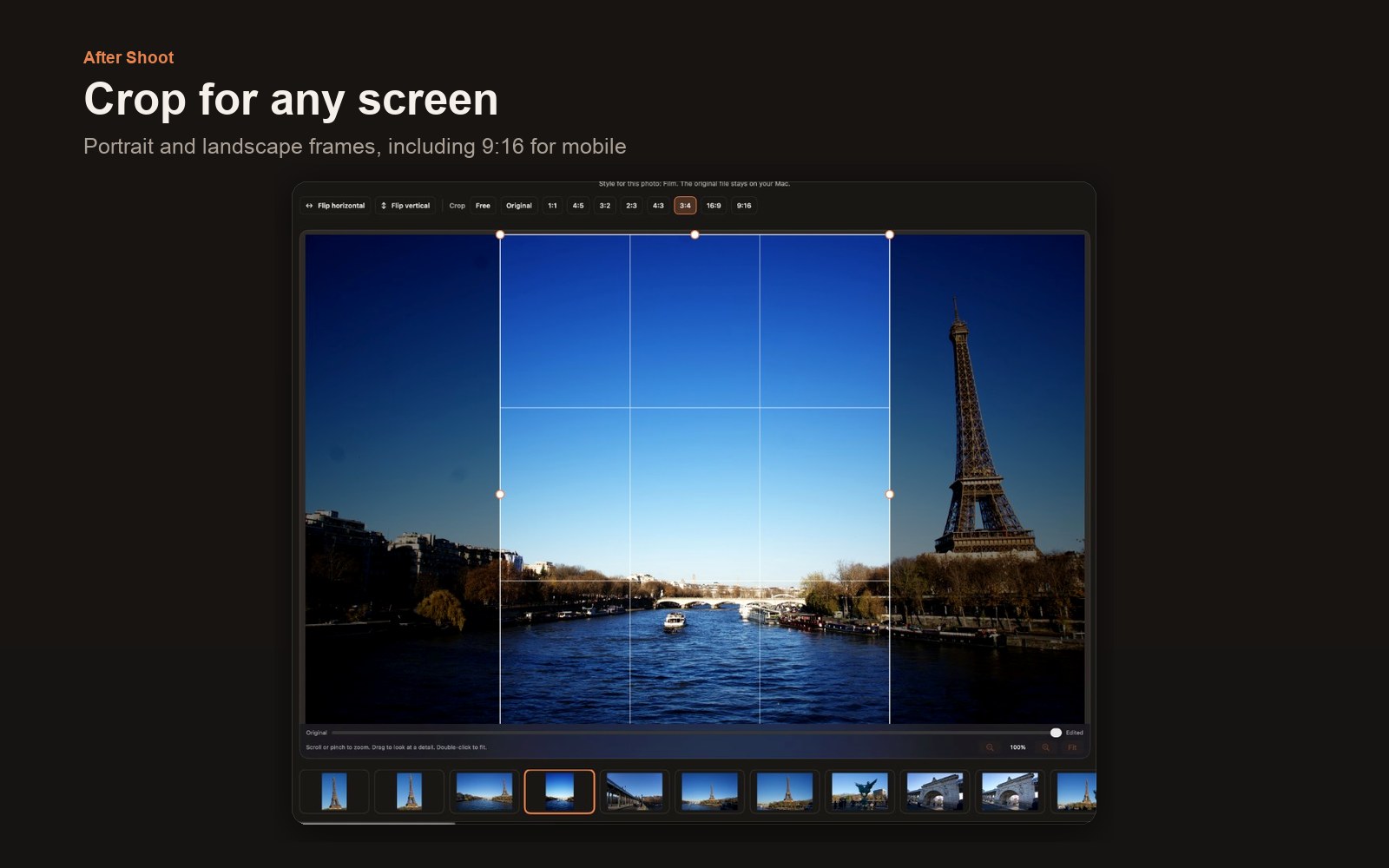Open the second Eiffel Tower portrait thumbnail
1389x868 pixels.
(x=409, y=792)
